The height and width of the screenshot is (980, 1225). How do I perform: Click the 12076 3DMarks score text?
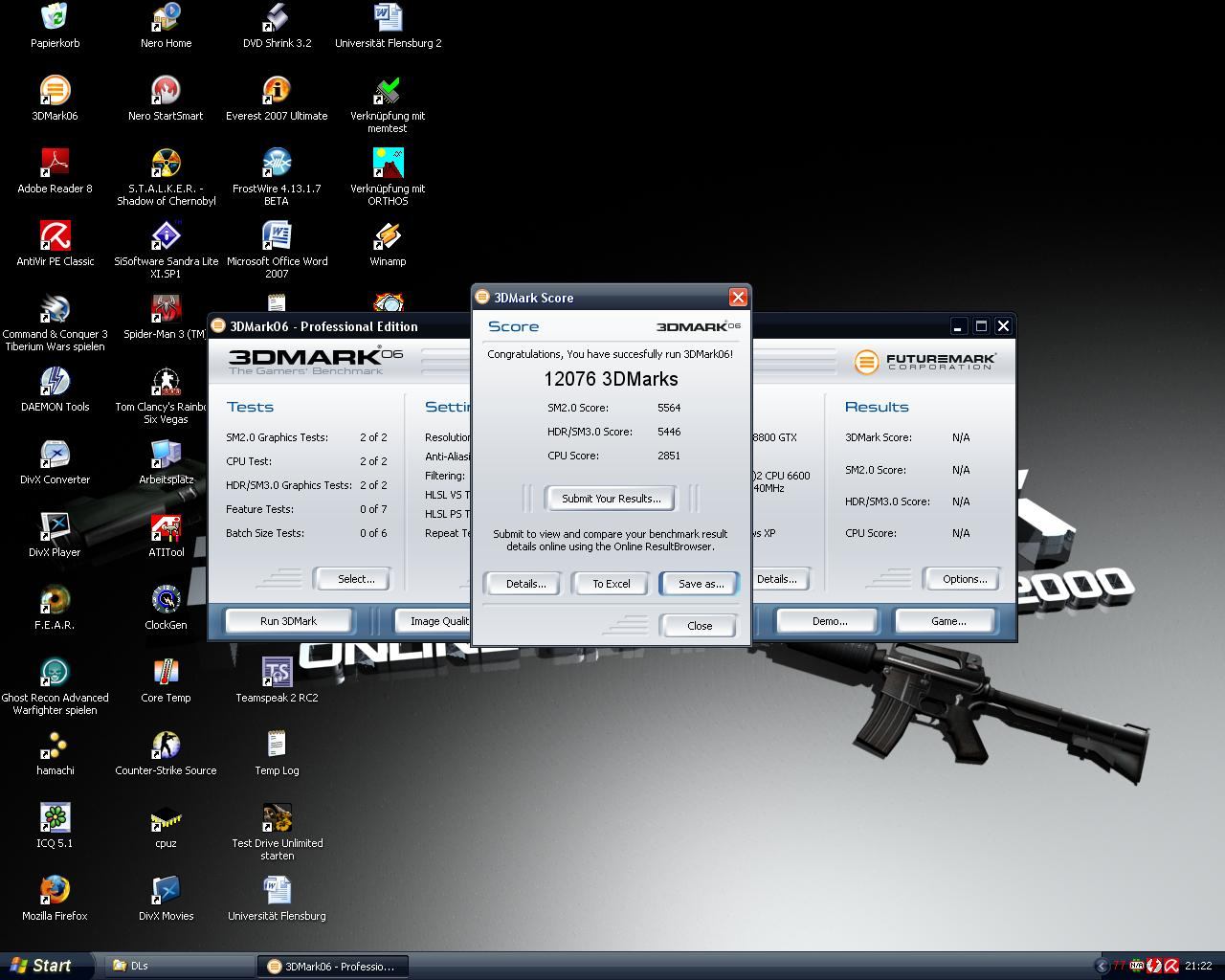611,379
